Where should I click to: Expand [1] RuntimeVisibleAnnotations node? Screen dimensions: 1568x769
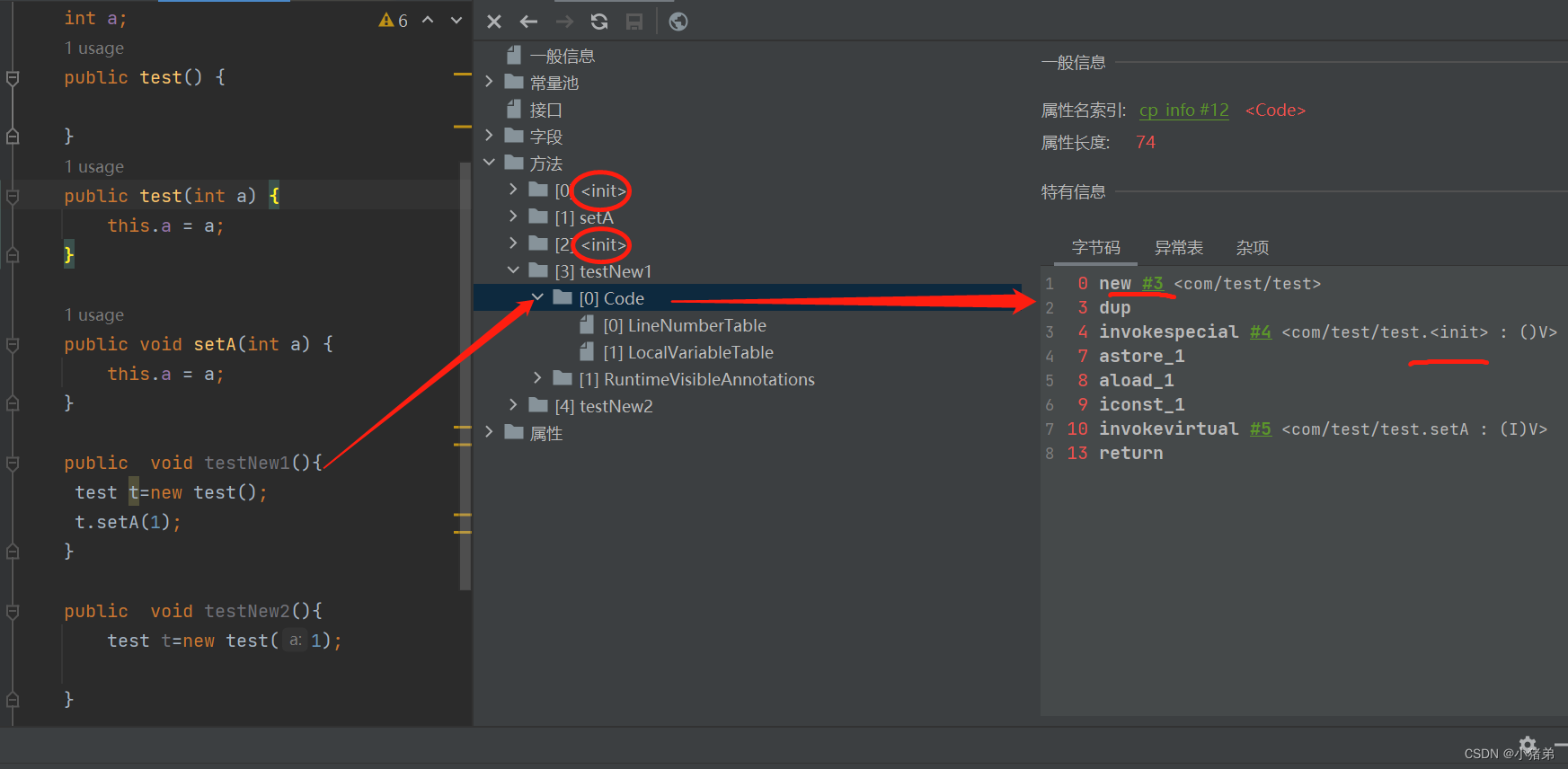click(x=537, y=378)
